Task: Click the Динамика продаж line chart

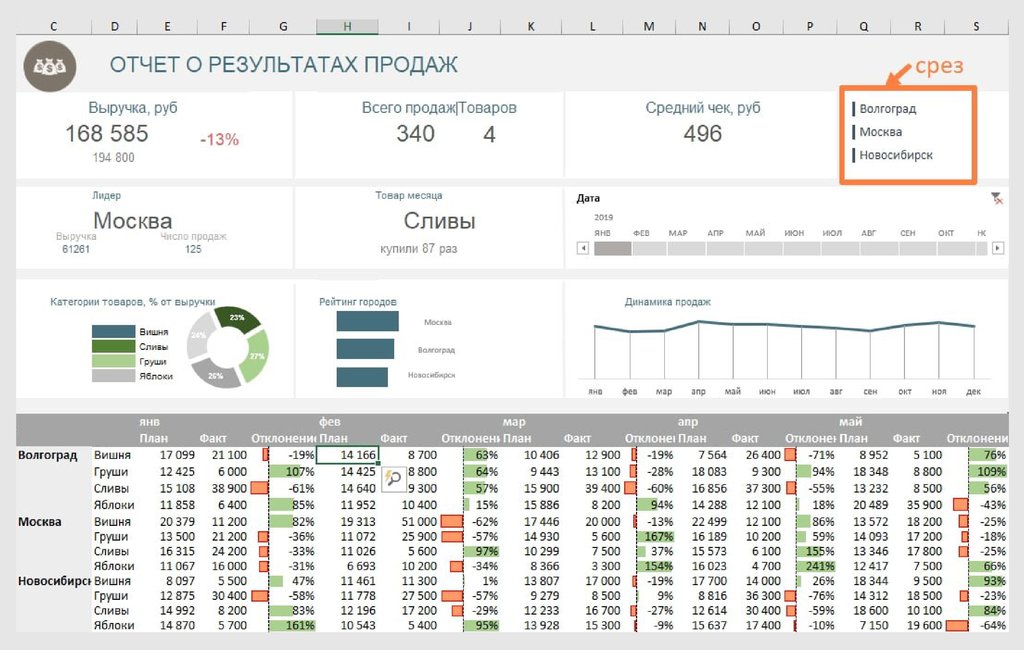Action: [784, 345]
